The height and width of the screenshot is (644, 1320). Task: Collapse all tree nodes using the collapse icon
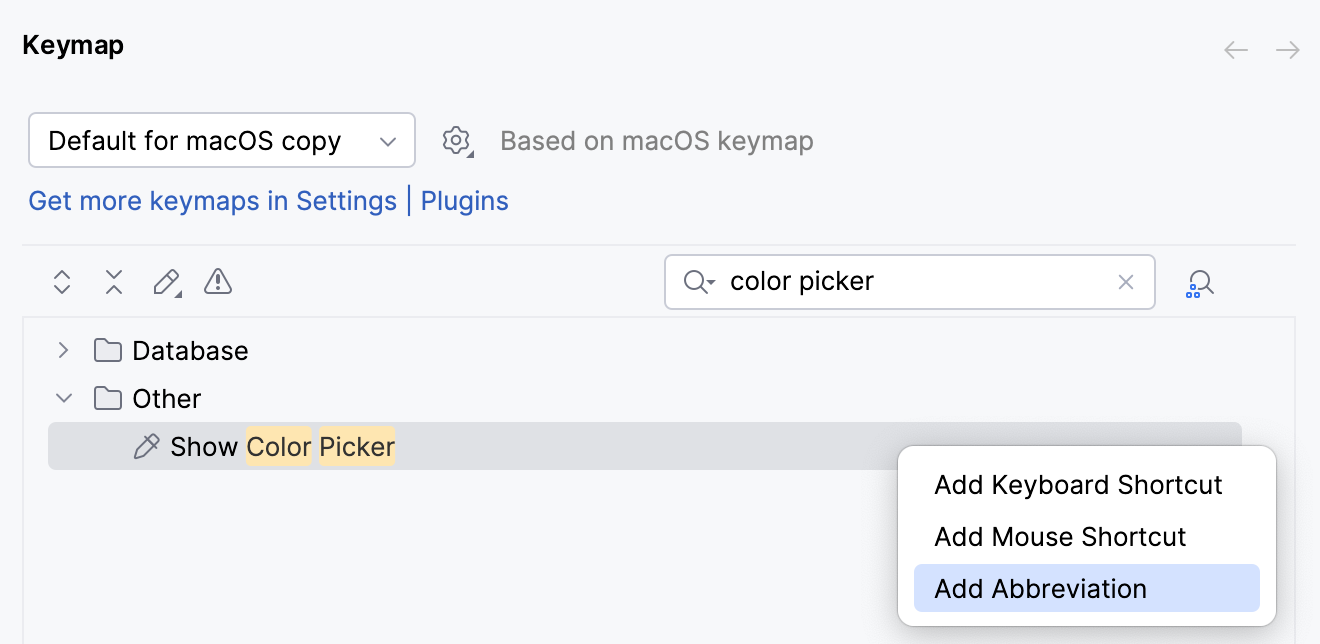[x=113, y=282]
